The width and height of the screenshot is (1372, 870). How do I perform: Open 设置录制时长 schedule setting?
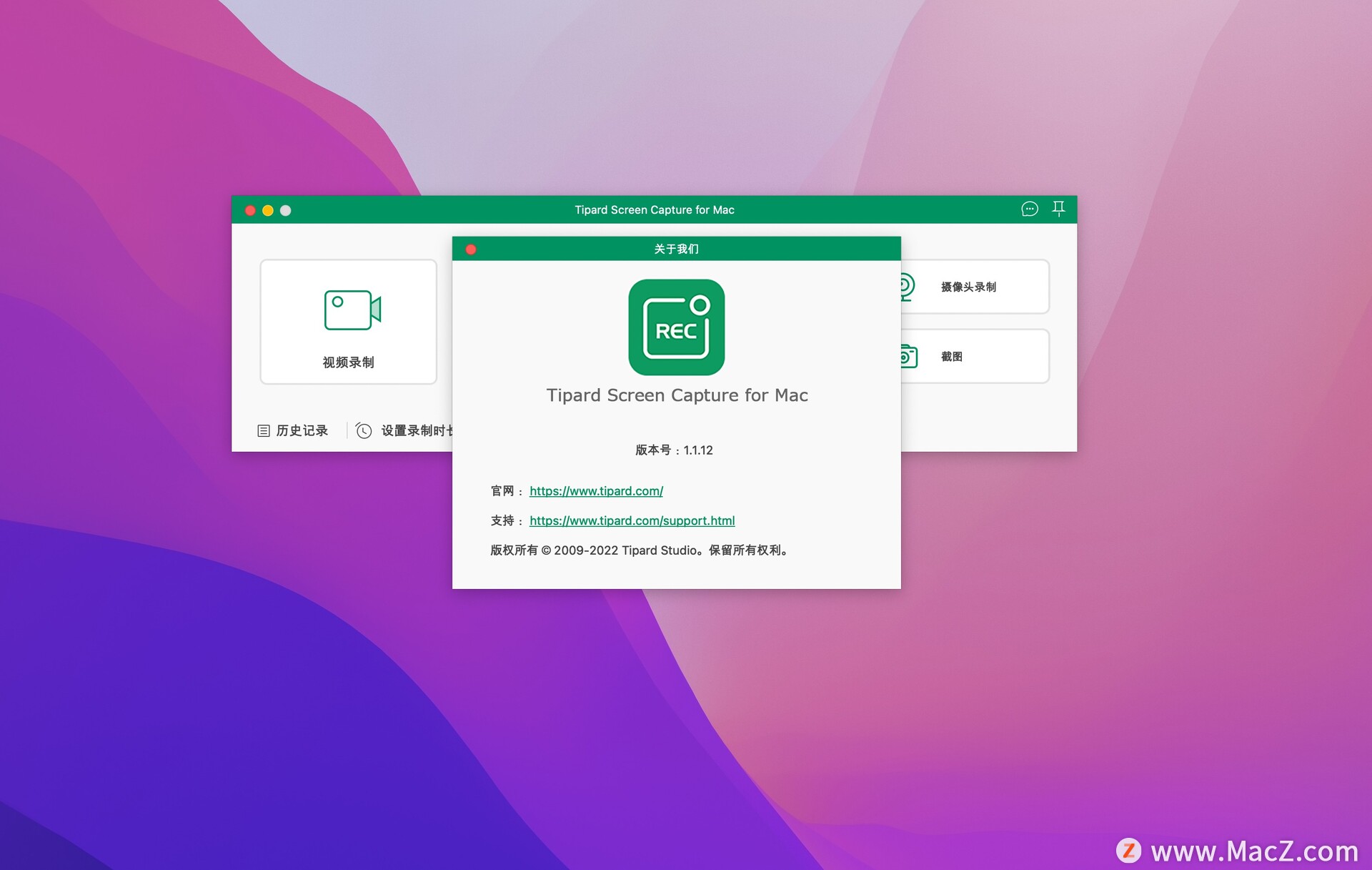(417, 430)
